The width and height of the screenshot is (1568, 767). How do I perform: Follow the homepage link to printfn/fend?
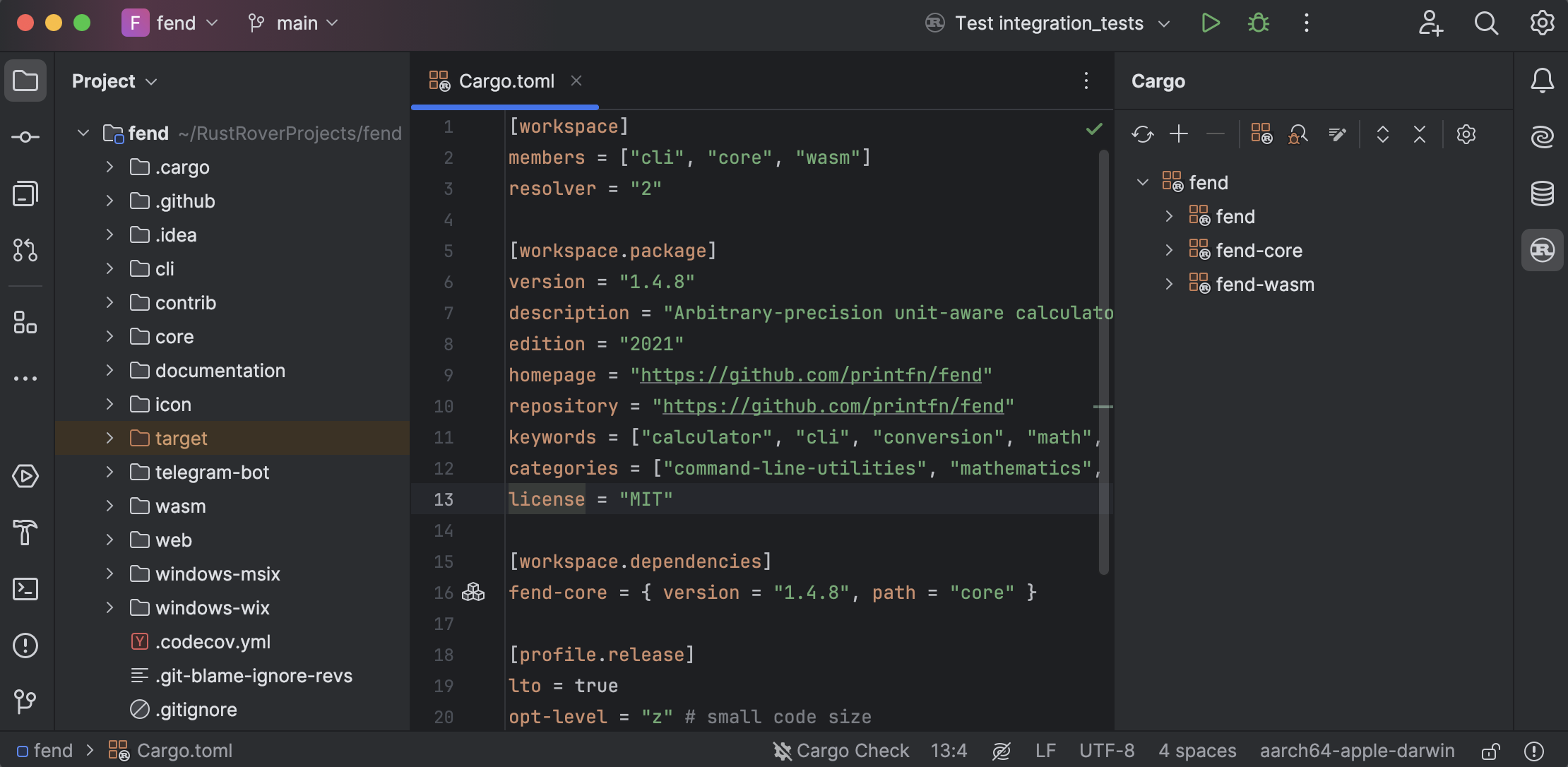[x=812, y=375]
